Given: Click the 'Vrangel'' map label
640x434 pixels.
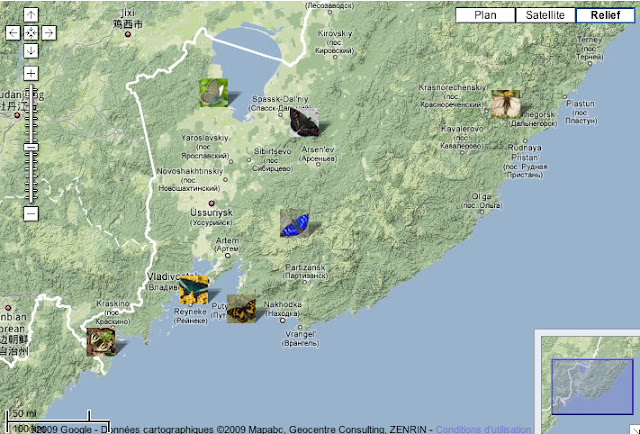Looking at the screenshot, I should point(300,334).
